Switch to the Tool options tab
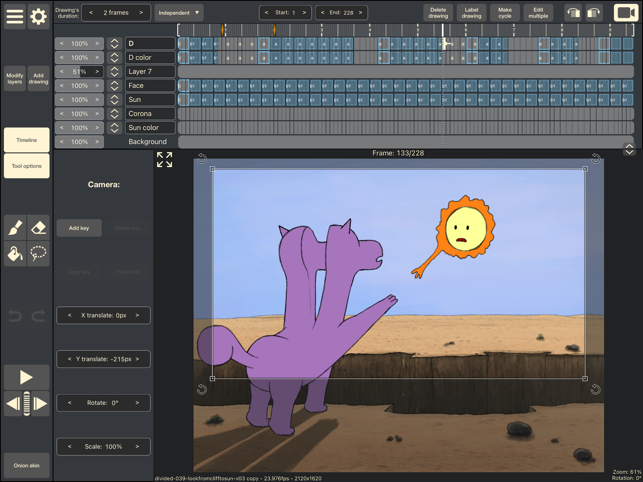The width and height of the screenshot is (643, 482). [x=27, y=166]
